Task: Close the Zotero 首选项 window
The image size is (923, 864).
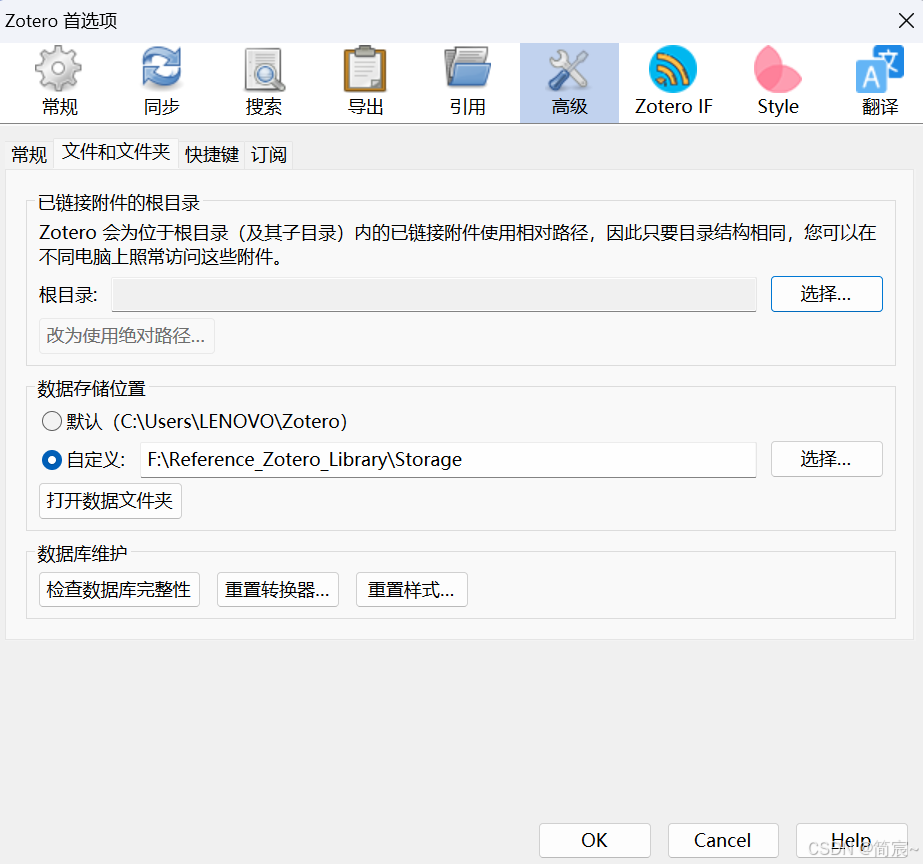Action: tap(906, 21)
